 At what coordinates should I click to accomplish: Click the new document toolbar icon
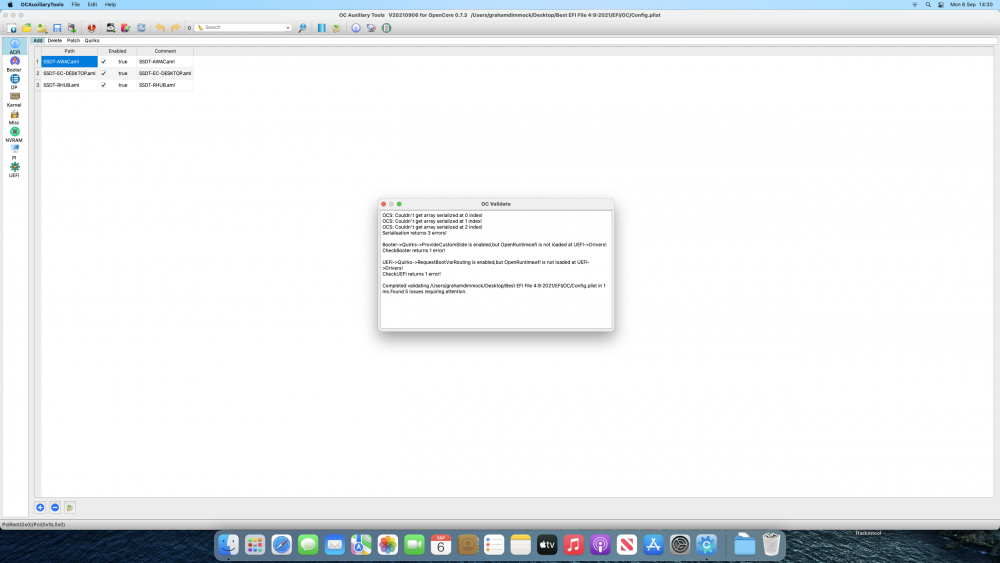tap(11, 28)
